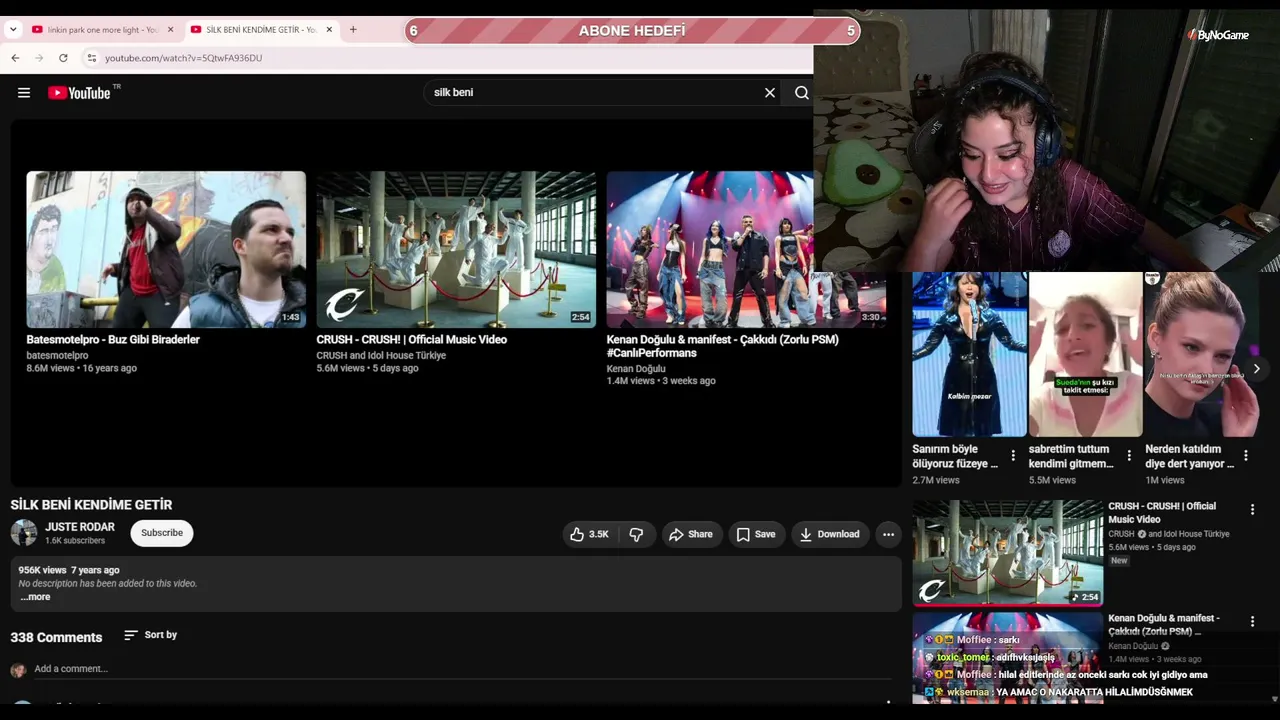Open the tab search dropdown arrow

point(13,30)
